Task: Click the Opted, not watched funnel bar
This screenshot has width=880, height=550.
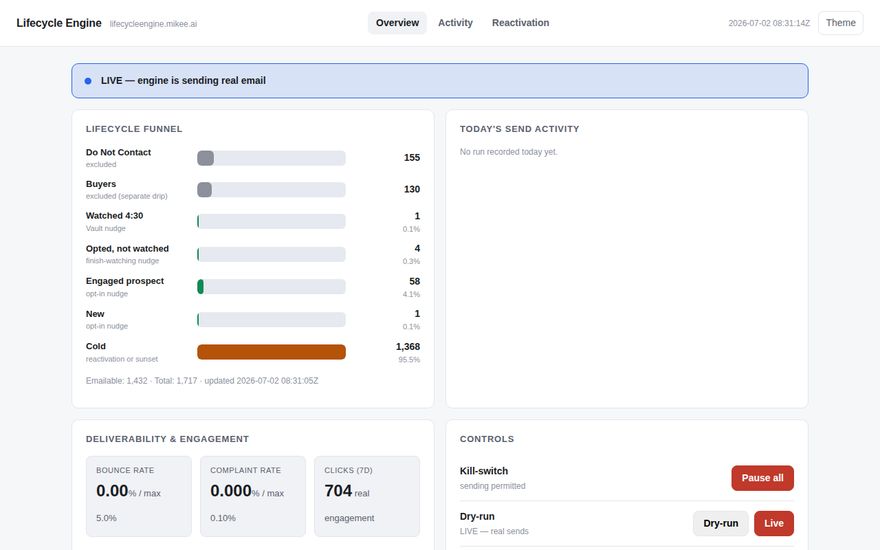Action: pyautogui.click(x=271, y=255)
